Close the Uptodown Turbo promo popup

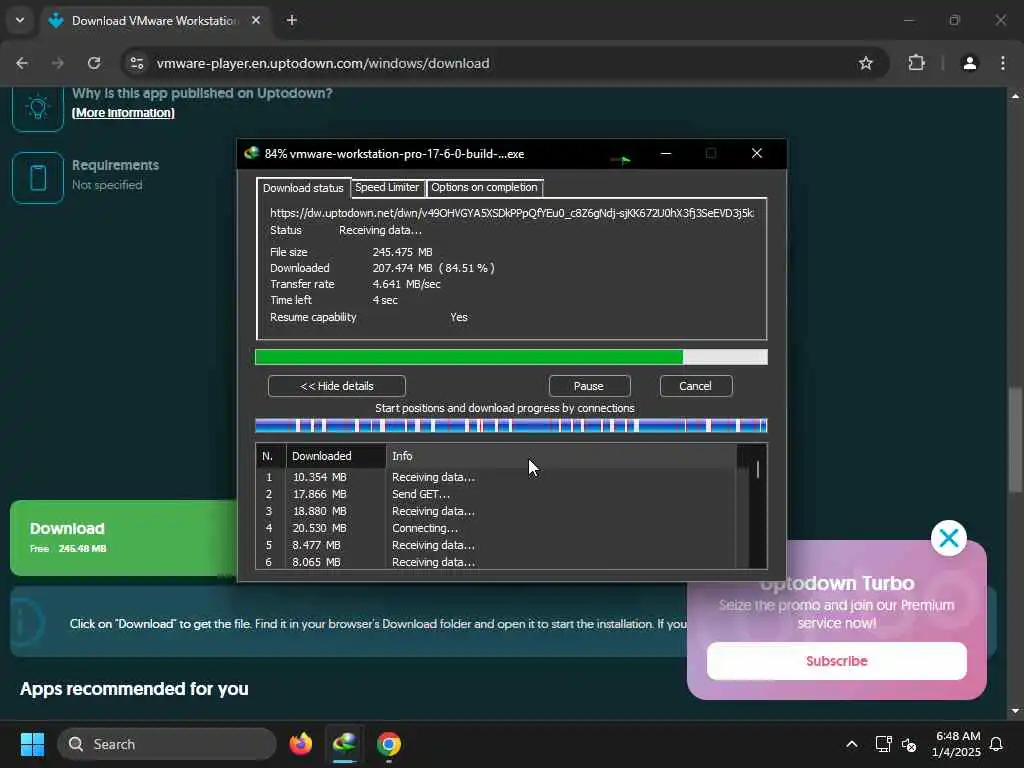click(x=948, y=538)
